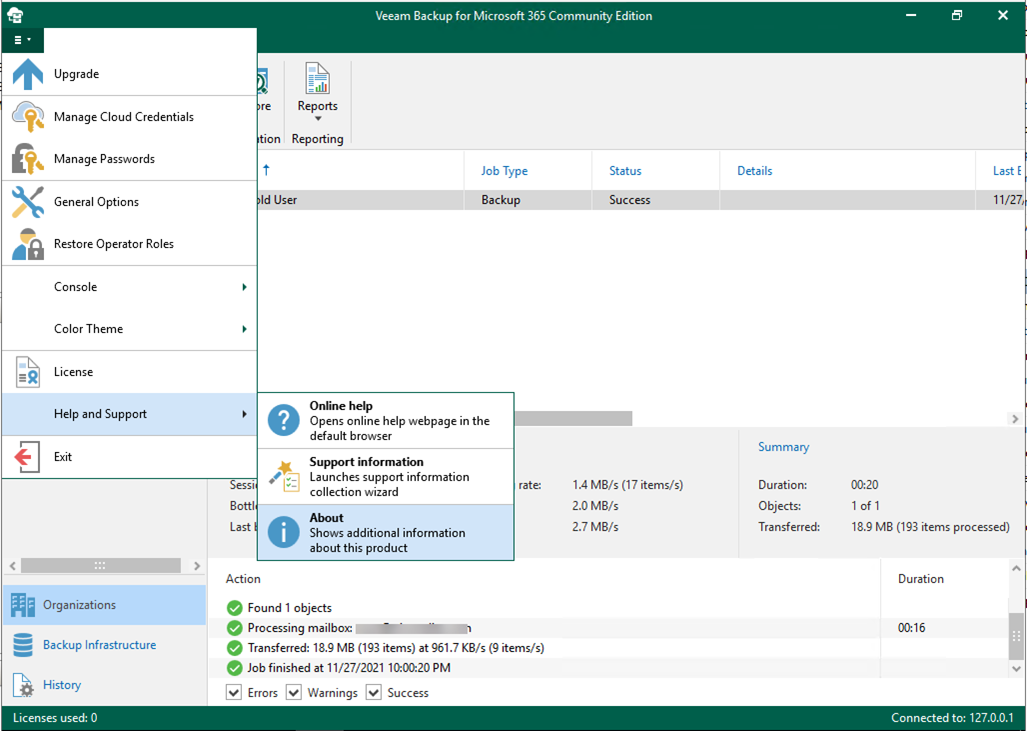Screen dimensions: 1027x731
Task: Switch to Backup Infrastructure navigation pane
Action: (104, 645)
